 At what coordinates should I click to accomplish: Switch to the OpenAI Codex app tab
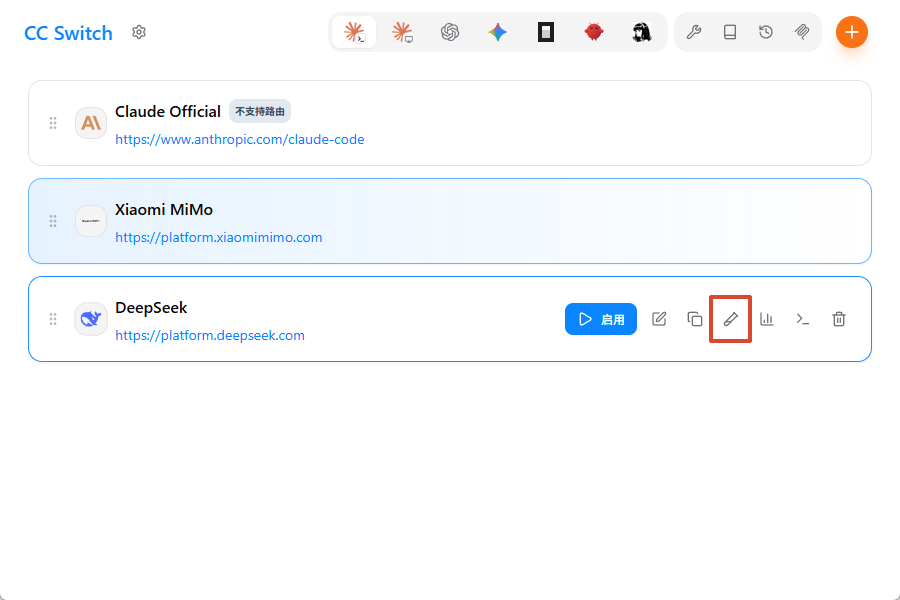(x=450, y=32)
